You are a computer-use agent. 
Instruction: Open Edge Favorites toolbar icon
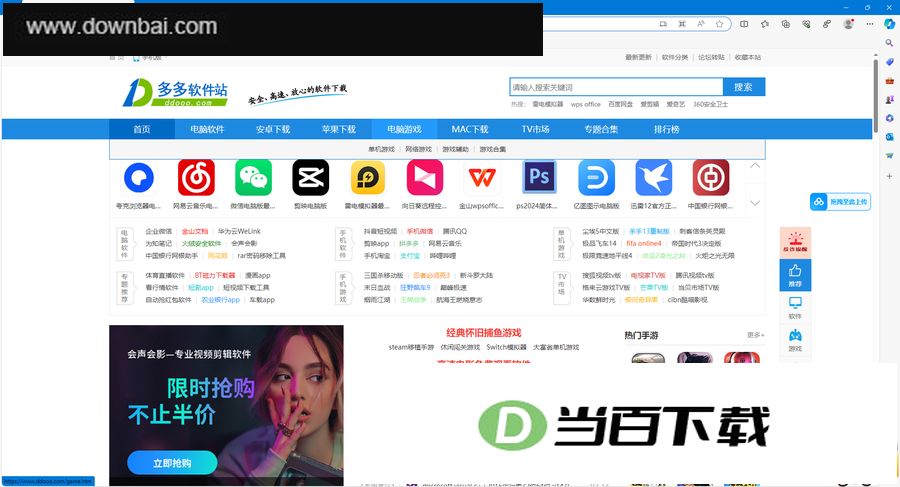(x=765, y=24)
